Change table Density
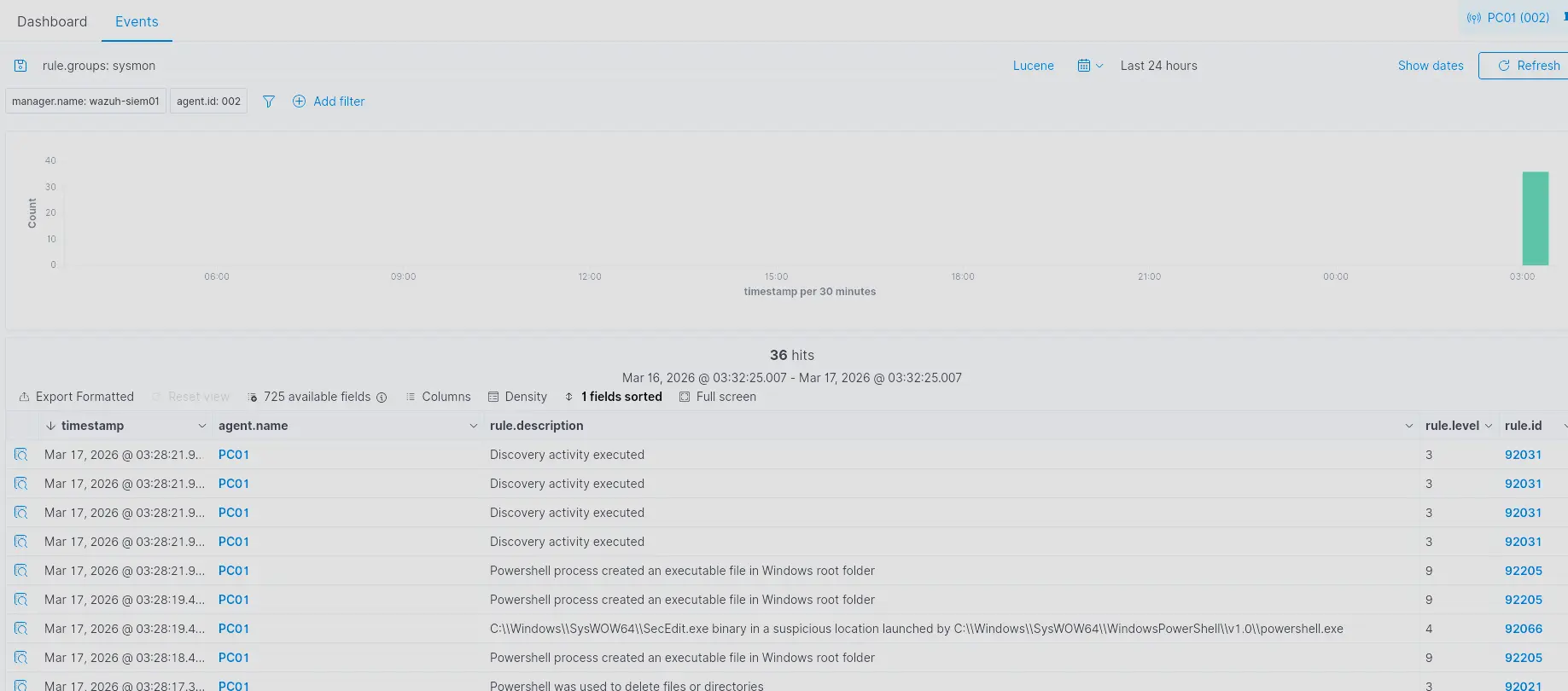1568x691 pixels. point(517,397)
